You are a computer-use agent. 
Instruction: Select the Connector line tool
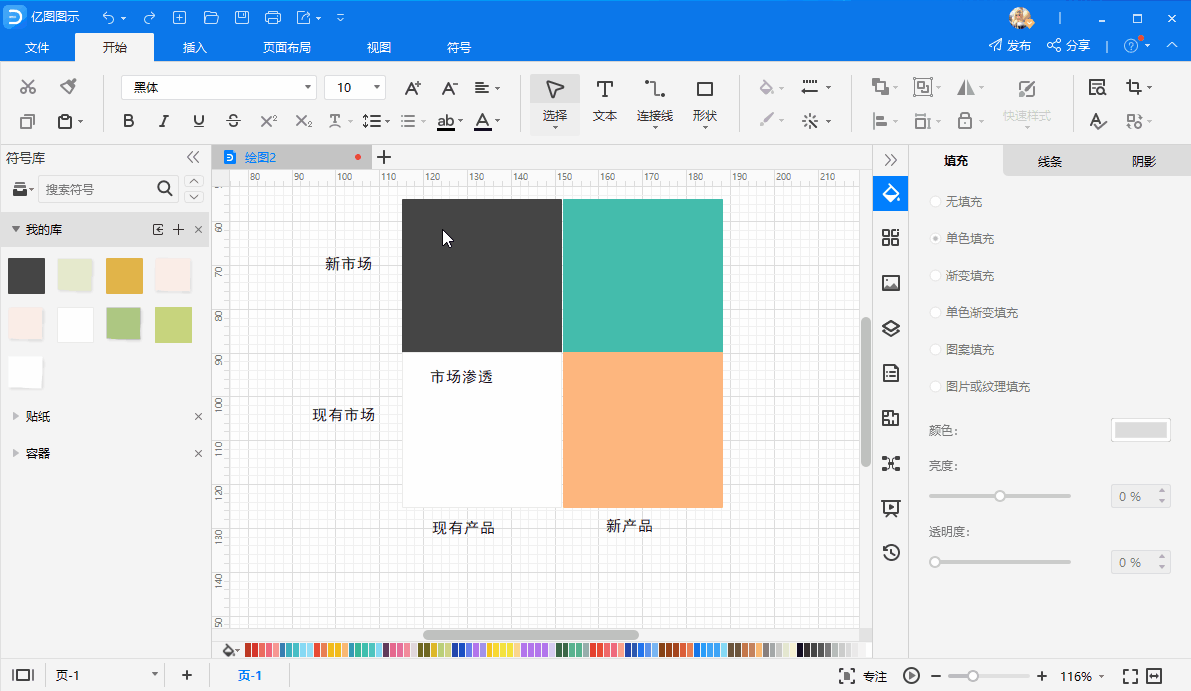point(655,102)
